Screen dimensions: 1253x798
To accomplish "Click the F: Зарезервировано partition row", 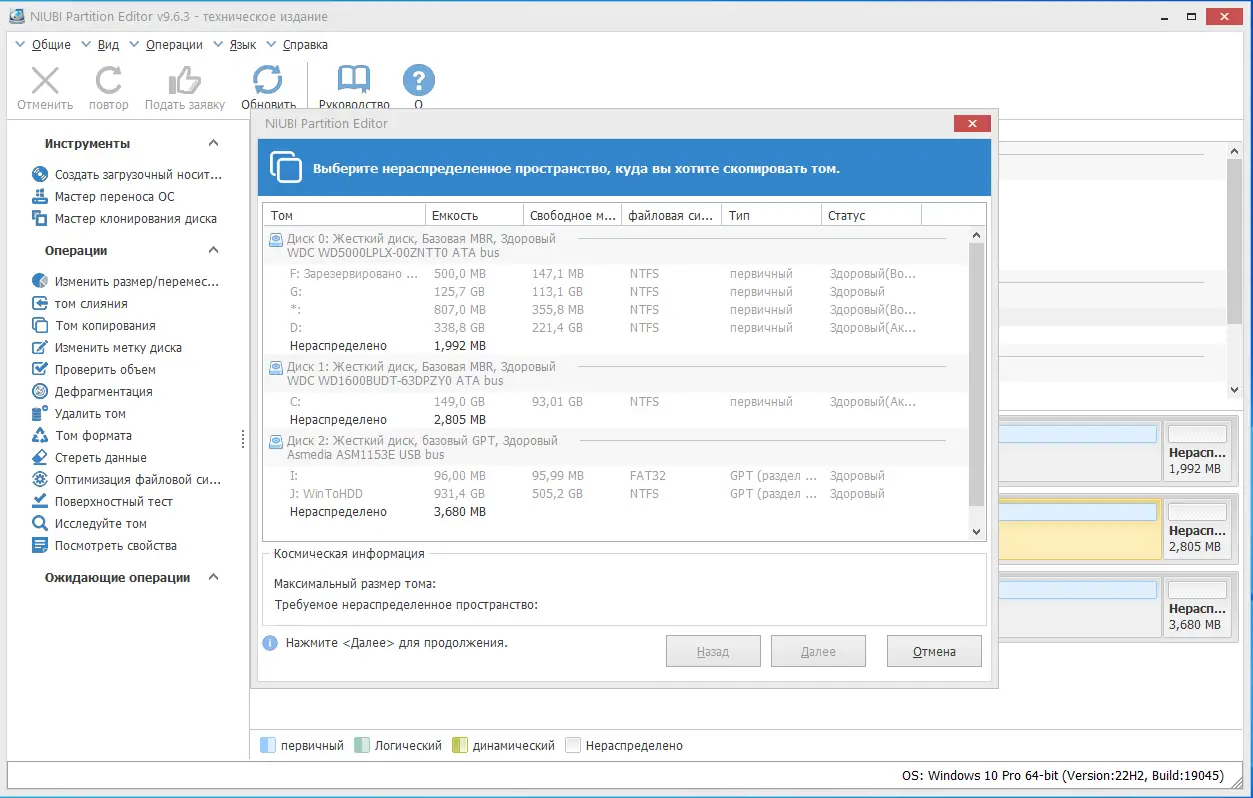I will coord(616,273).
